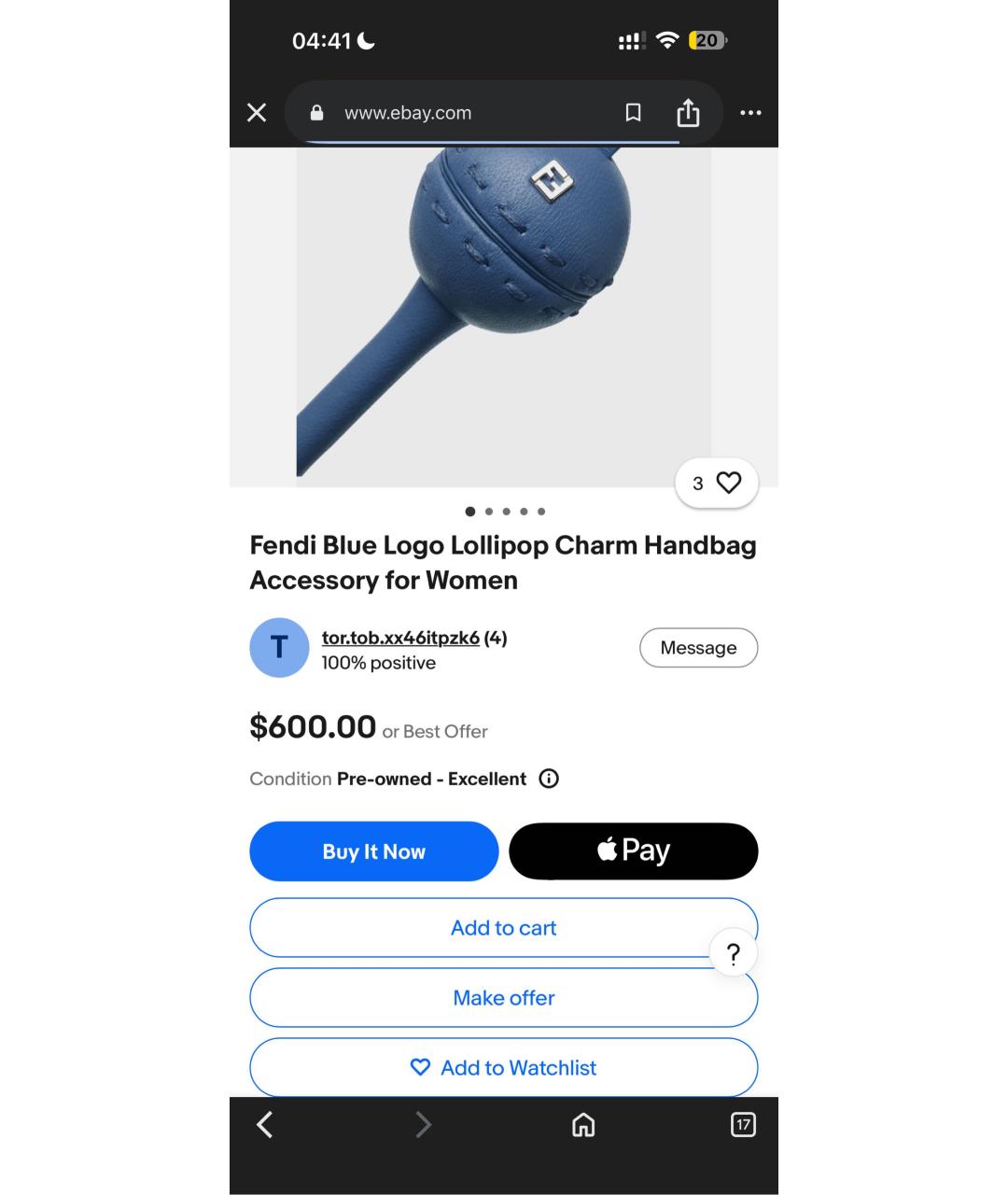Tap the forward arrow navigation icon

click(424, 1125)
